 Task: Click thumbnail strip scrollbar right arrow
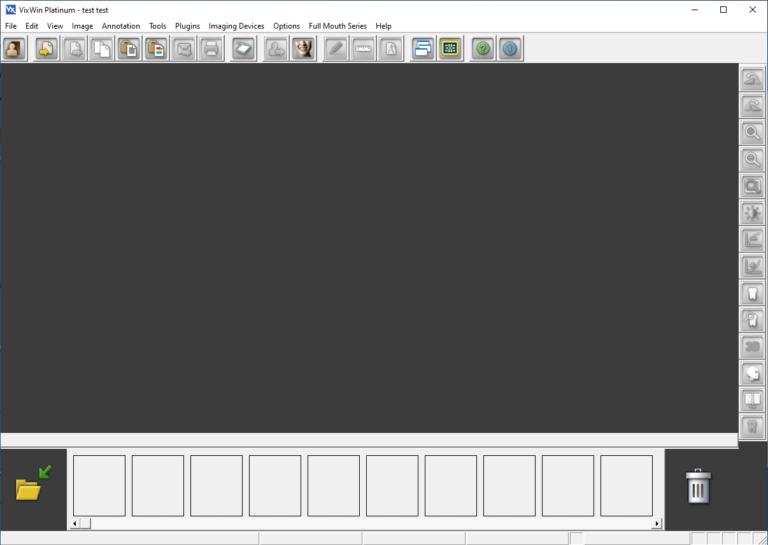pyautogui.click(x=657, y=523)
